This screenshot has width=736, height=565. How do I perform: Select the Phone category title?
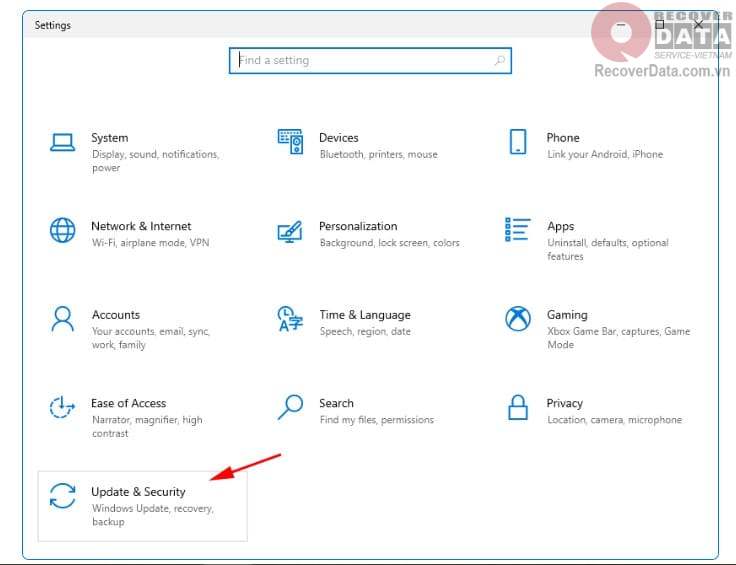[563, 137]
